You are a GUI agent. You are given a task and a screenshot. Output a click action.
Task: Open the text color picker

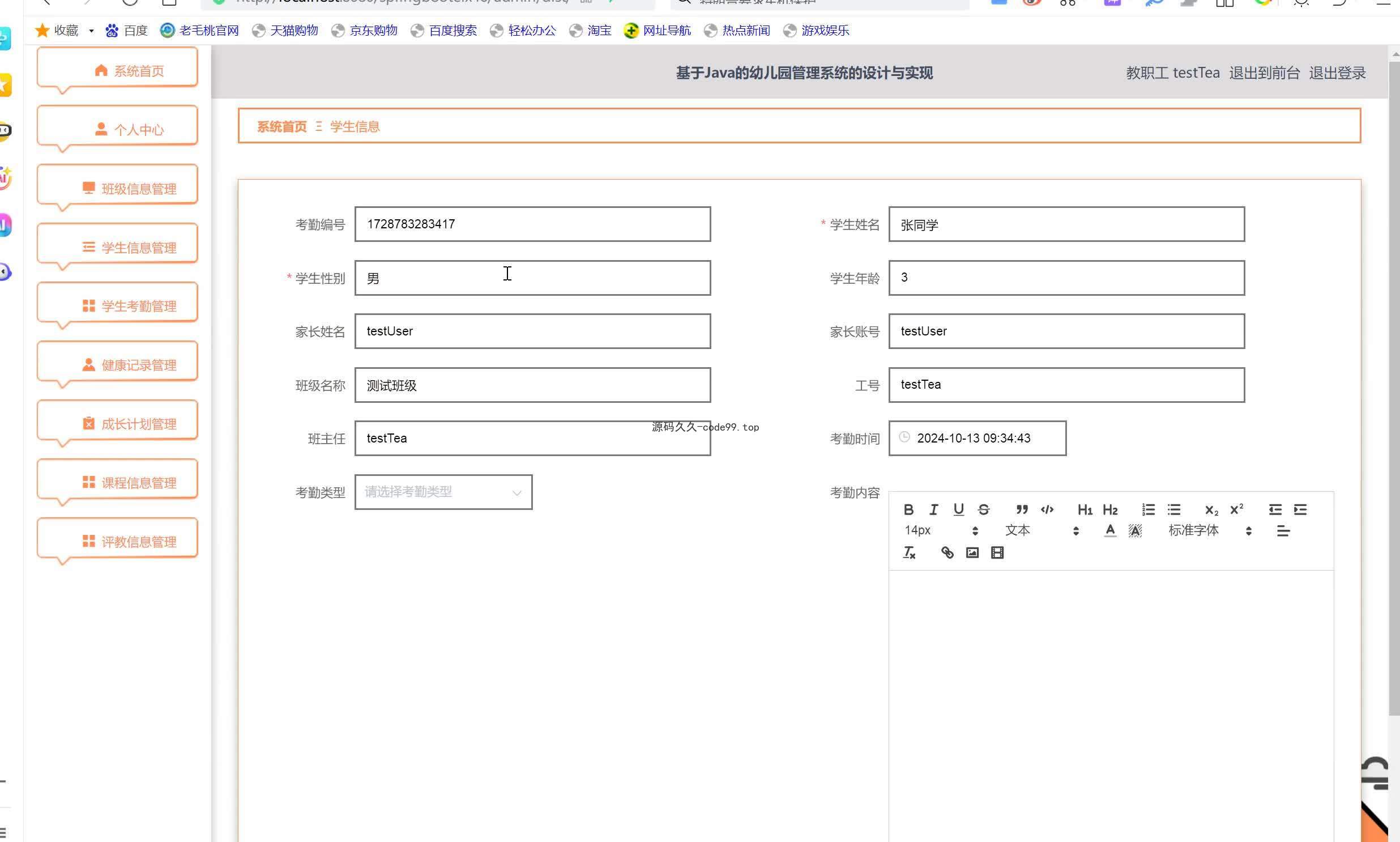1110,530
